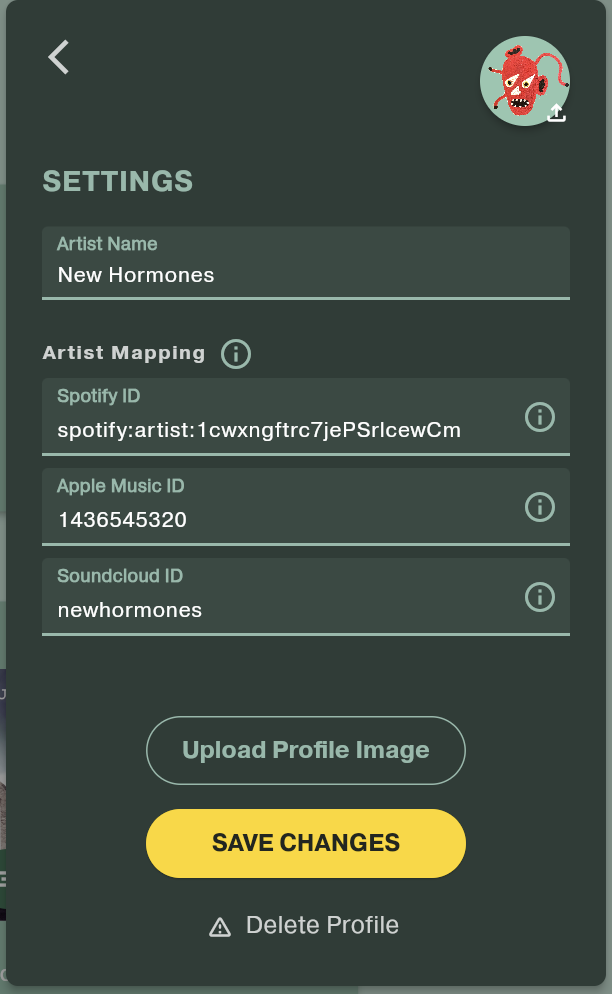Click the Apple Music ID info icon
Viewport: 612px width, 994px height.
click(x=540, y=507)
